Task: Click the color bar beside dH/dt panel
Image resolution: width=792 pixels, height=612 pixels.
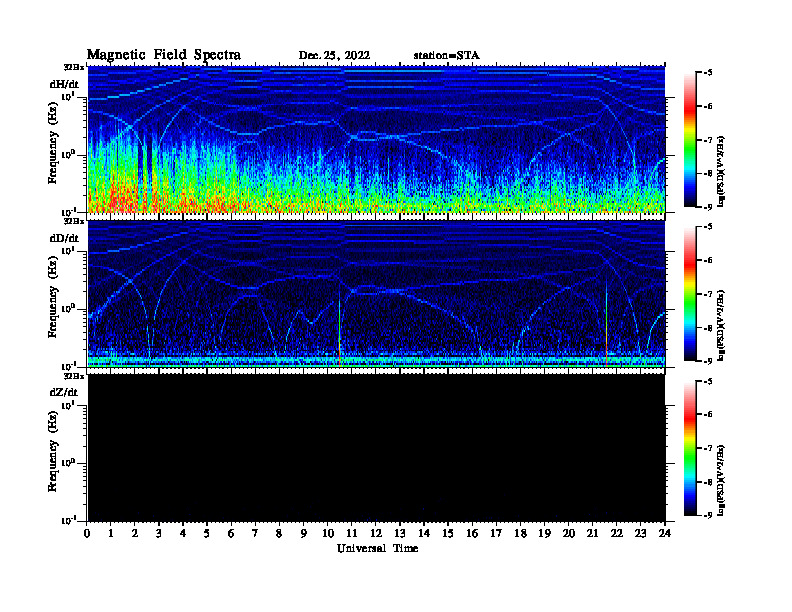Action: pos(690,140)
